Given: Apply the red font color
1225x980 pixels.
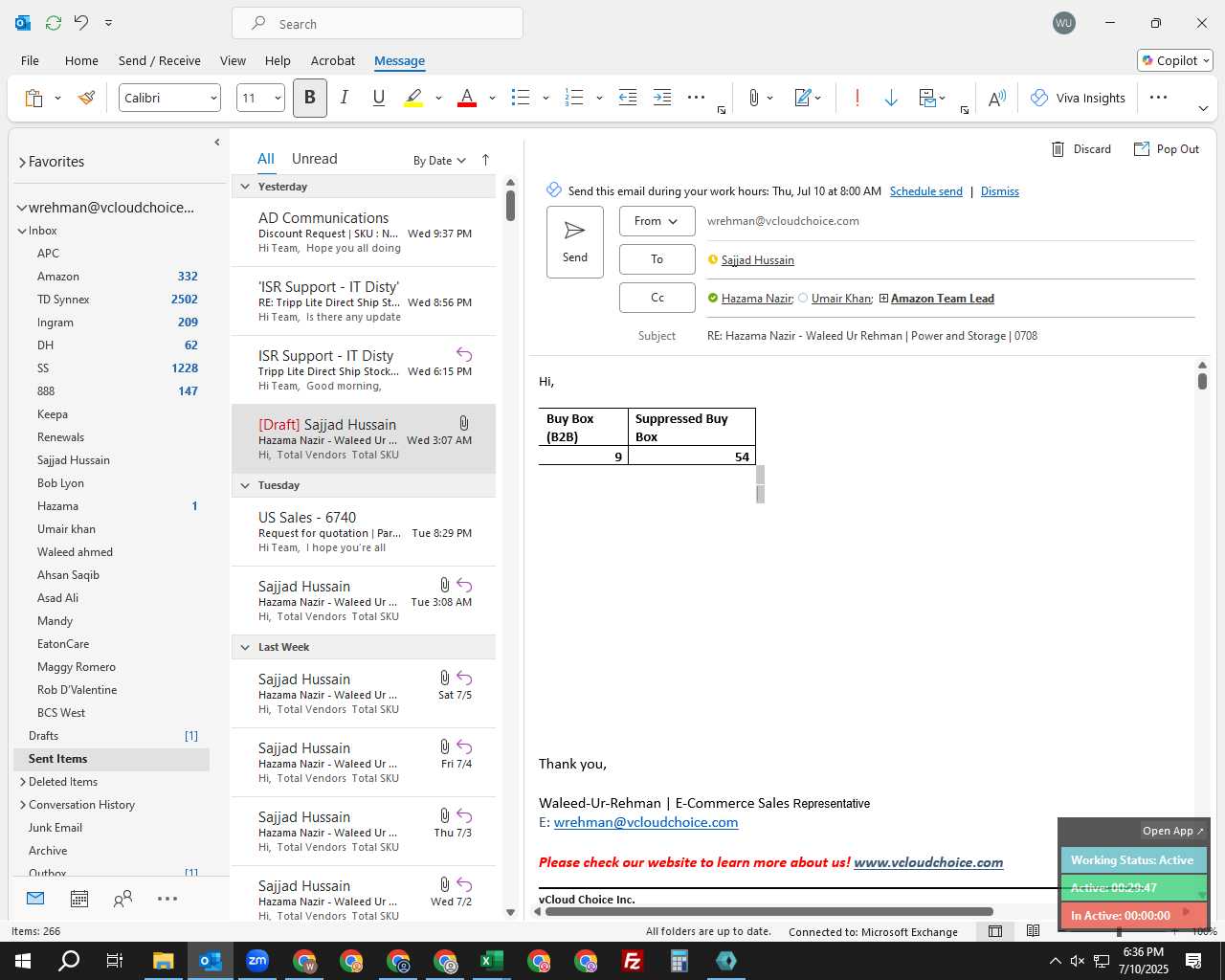Looking at the screenshot, I should click(467, 98).
